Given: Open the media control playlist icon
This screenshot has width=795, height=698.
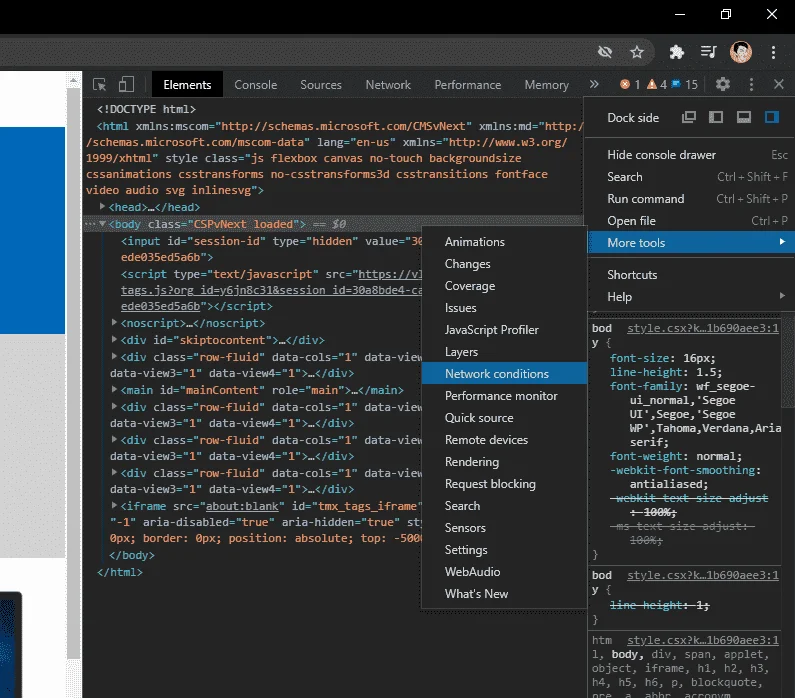Looking at the screenshot, I should pos(708,52).
